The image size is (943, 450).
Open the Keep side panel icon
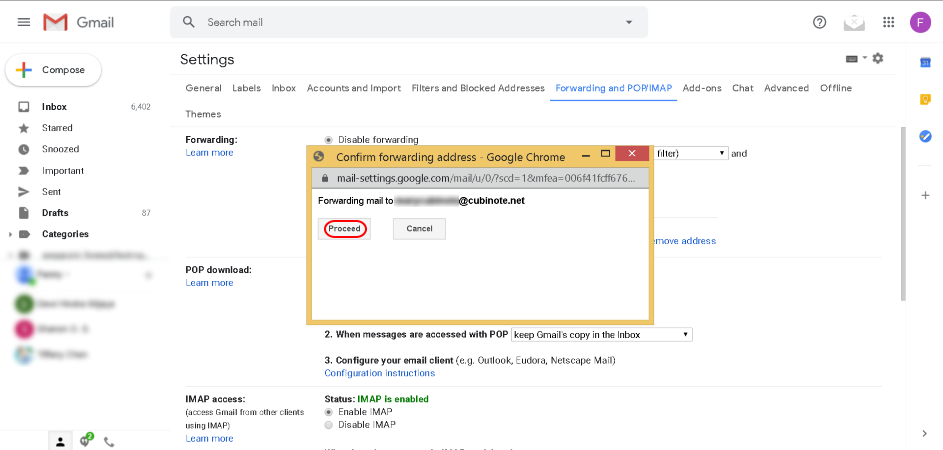pyautogui.click(x=926, y=99)
